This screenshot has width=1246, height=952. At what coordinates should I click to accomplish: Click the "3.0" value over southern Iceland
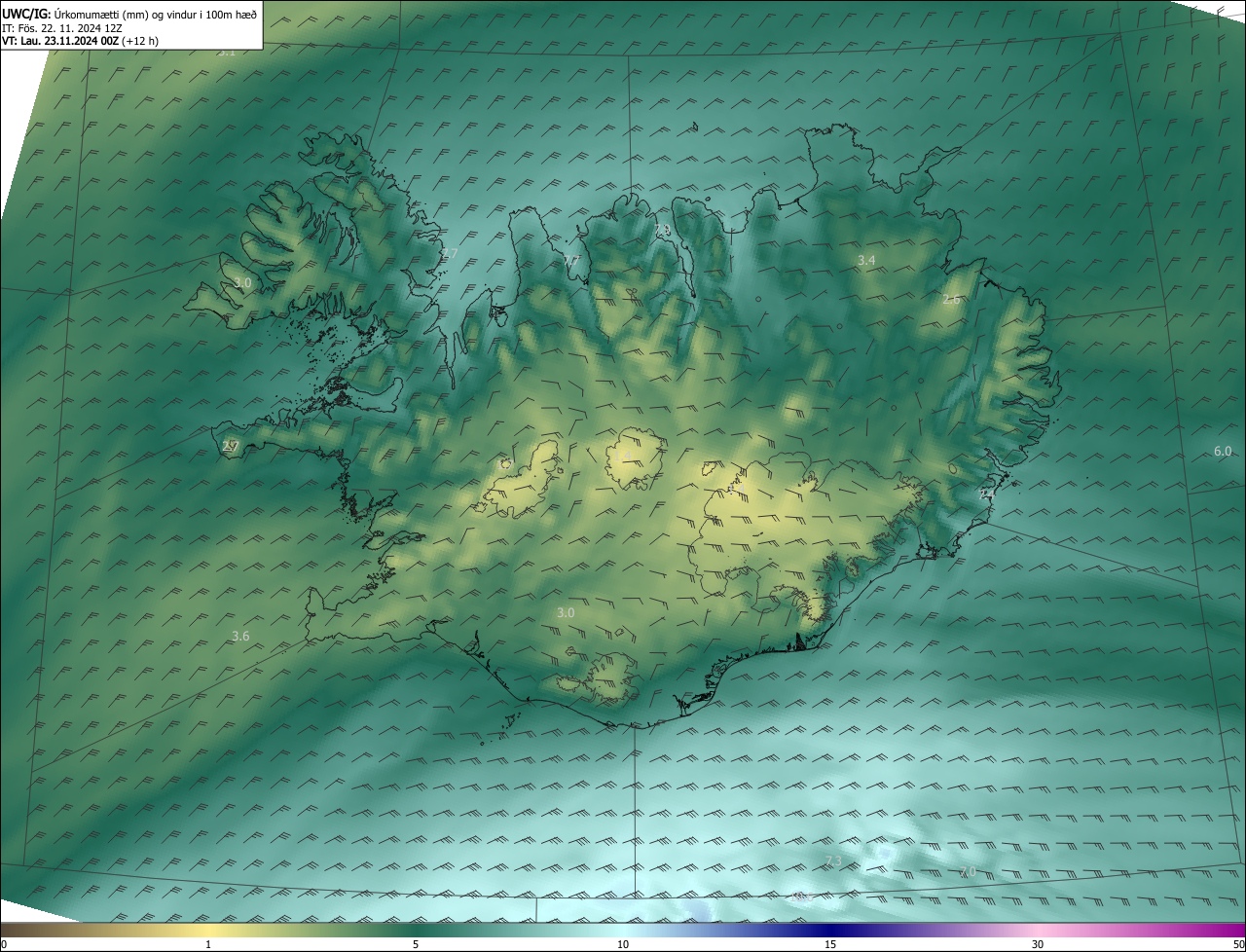tap(566, 612)
